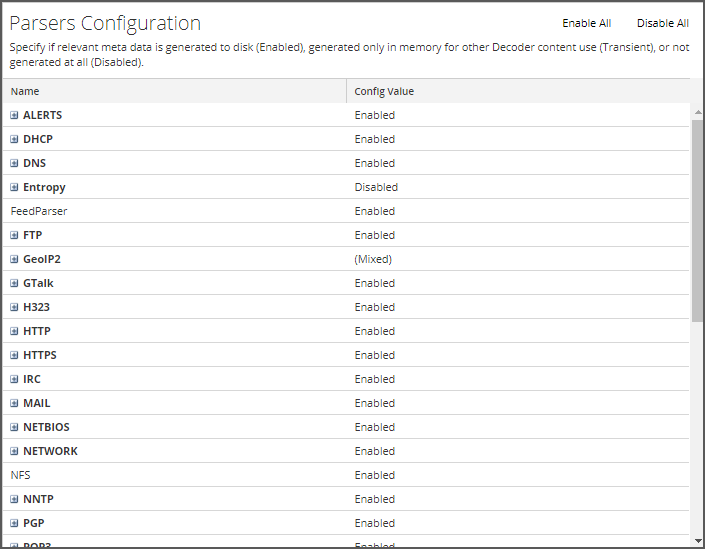Image resolution: width=705 pixels, height=549 pixels.
Task: Click the vertical scrollbar down arrow
Action: point(697,540)
